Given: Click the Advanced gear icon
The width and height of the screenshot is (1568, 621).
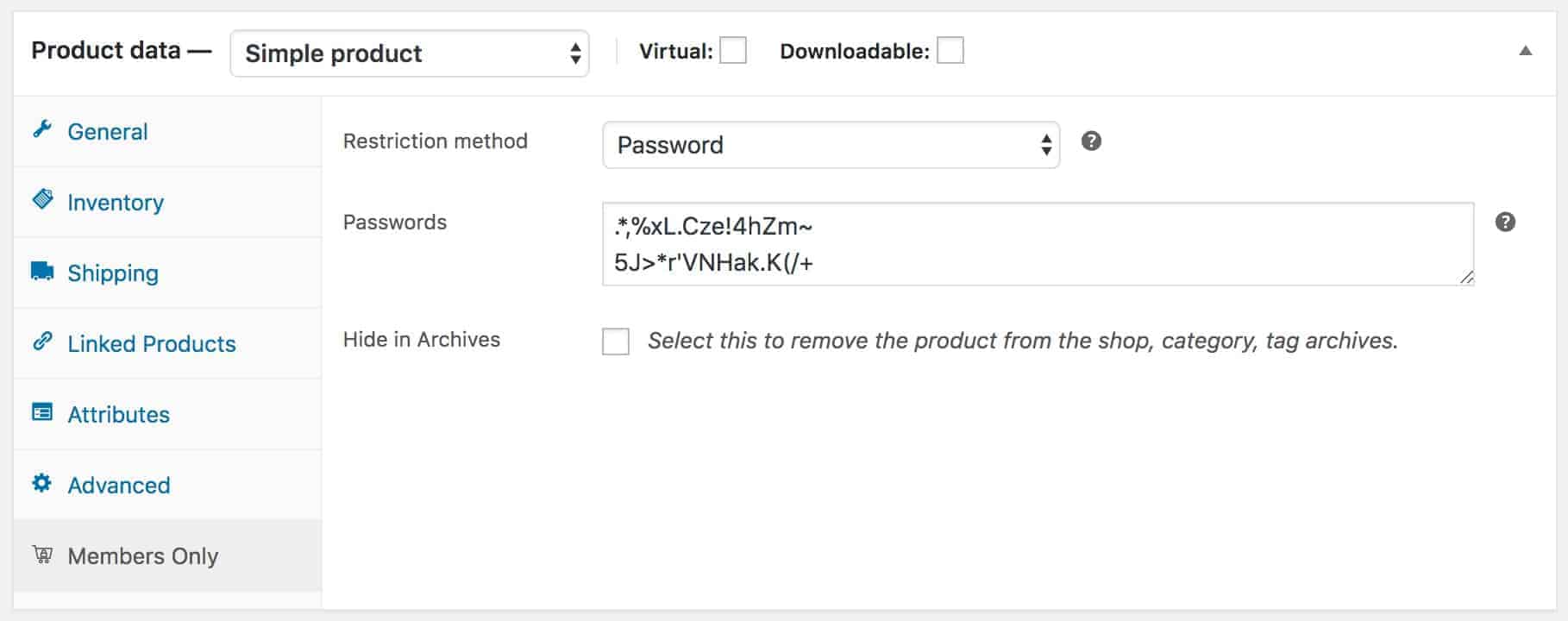Looking at the screenshot, I should 42,483.
